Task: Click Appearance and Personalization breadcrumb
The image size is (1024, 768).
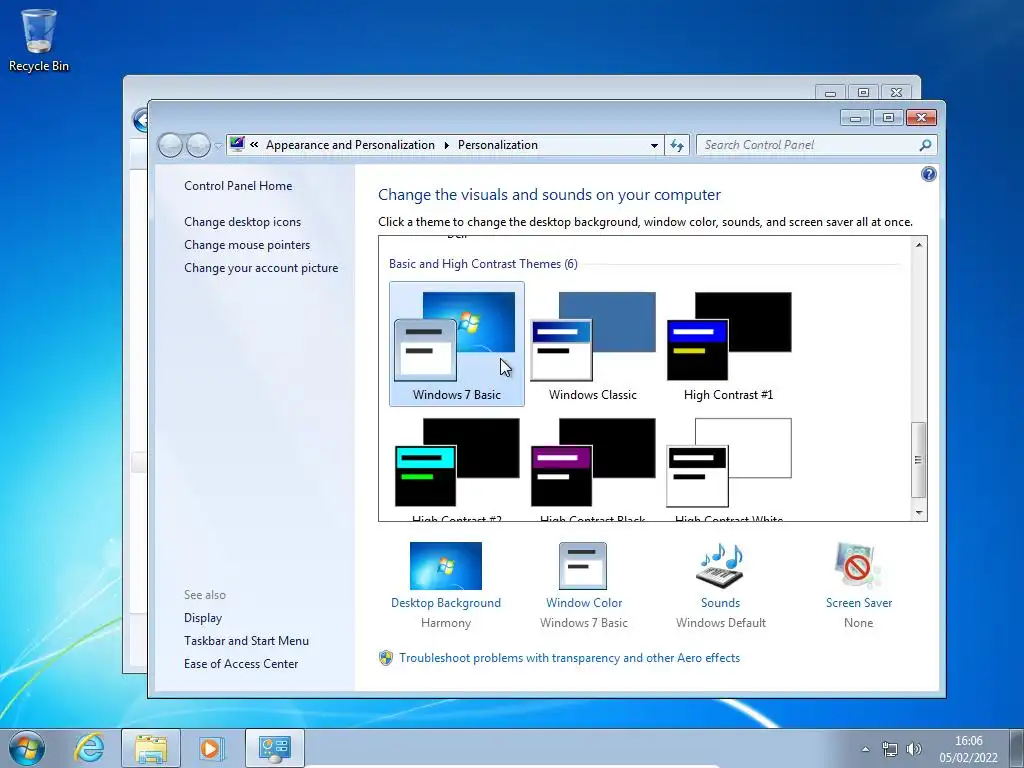Action: pos(350,145)
